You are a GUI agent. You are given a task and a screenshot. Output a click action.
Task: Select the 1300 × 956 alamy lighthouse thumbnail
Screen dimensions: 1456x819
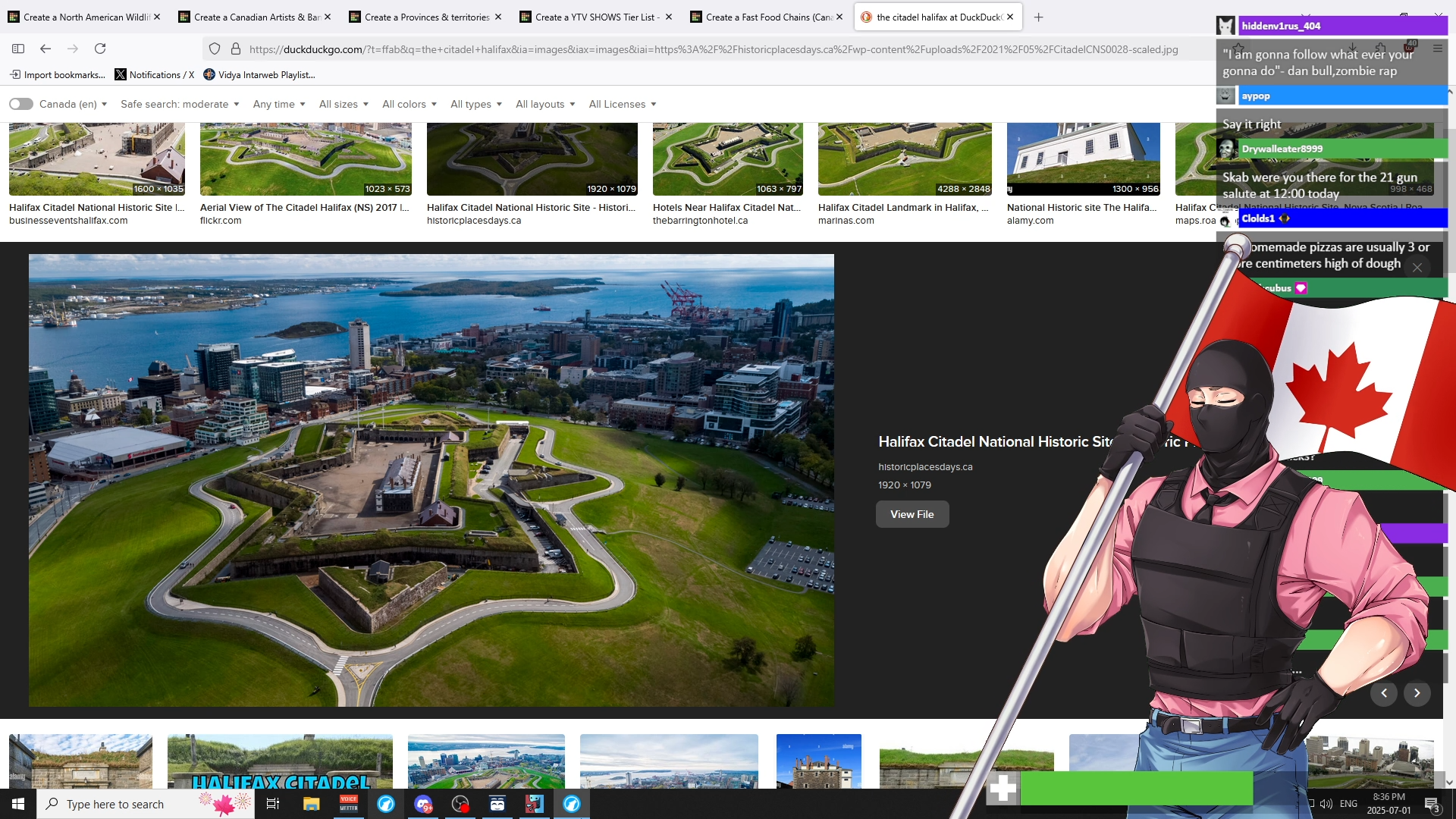tap(1084, 159)
